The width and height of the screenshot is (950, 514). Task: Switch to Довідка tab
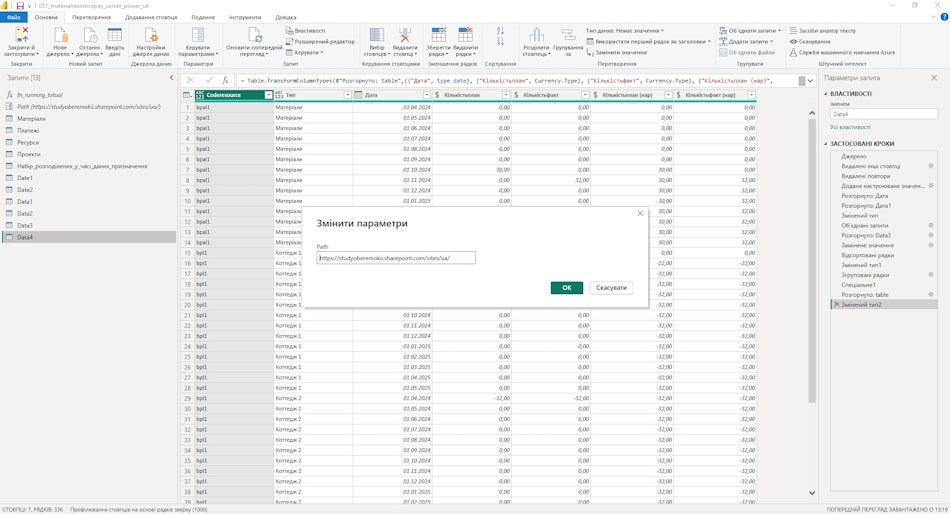point(286,17)
